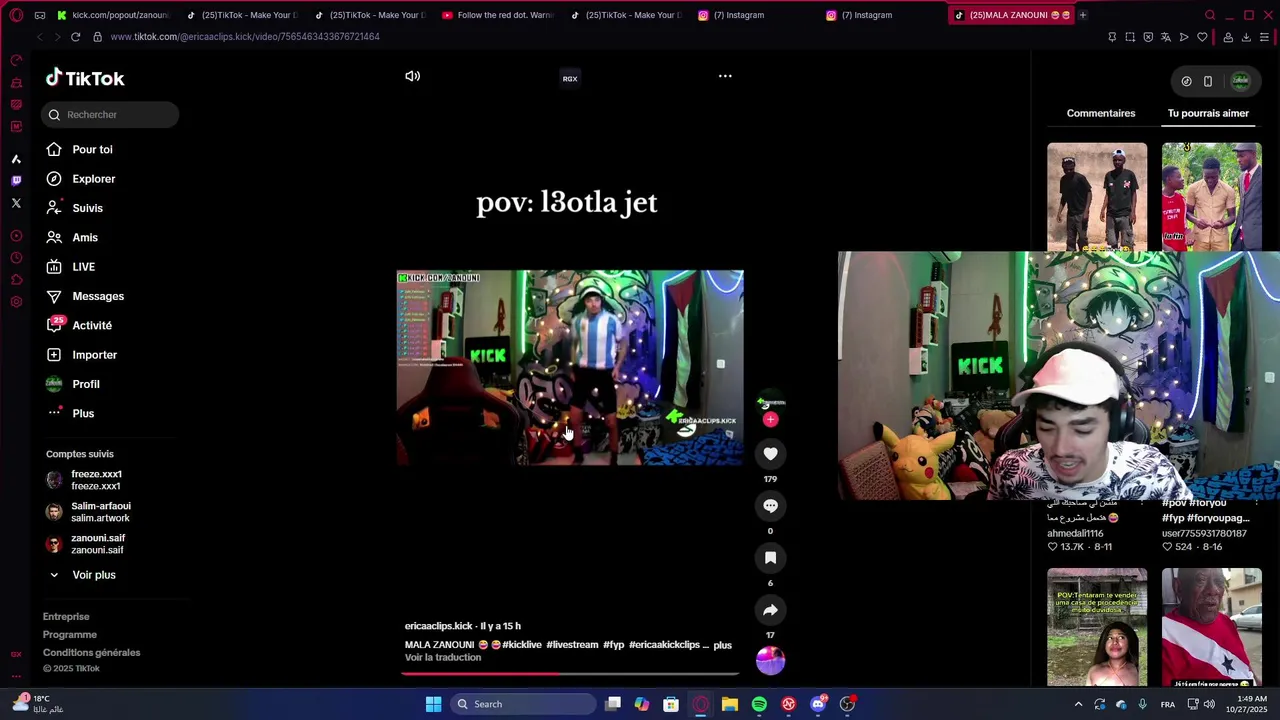Screen dimensions: 1280x720
Task: Click the phone app icon in top-right pill
Action: (1208, 82)
